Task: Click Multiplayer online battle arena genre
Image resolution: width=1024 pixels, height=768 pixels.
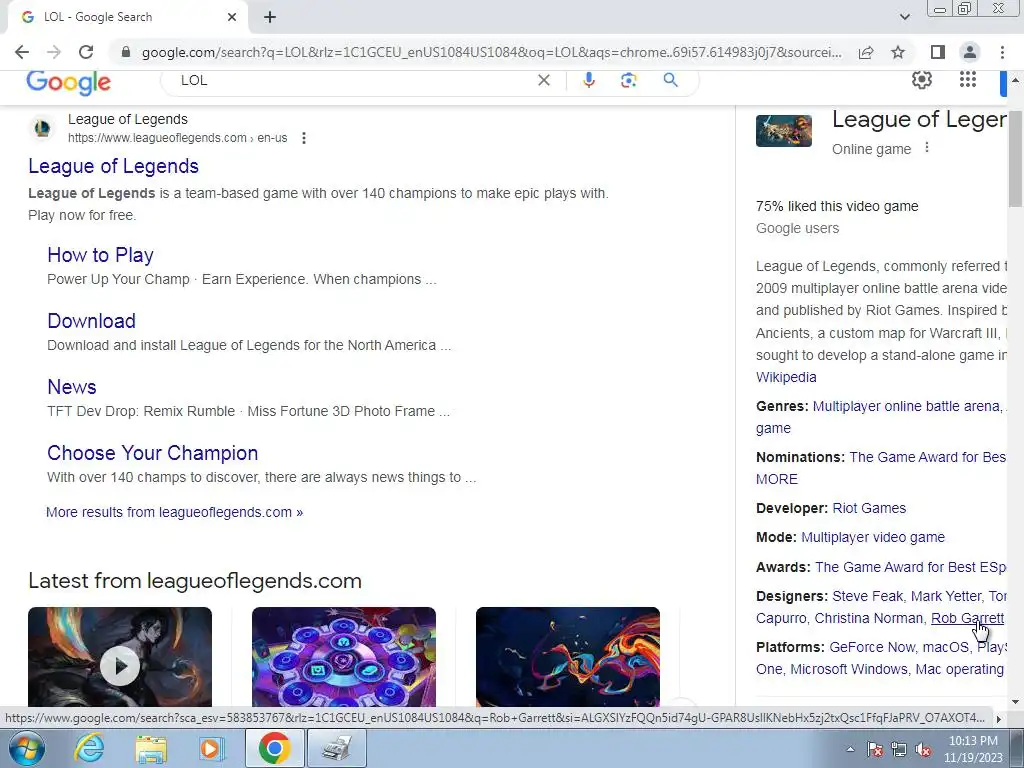Action: click(x=906, y=406)
